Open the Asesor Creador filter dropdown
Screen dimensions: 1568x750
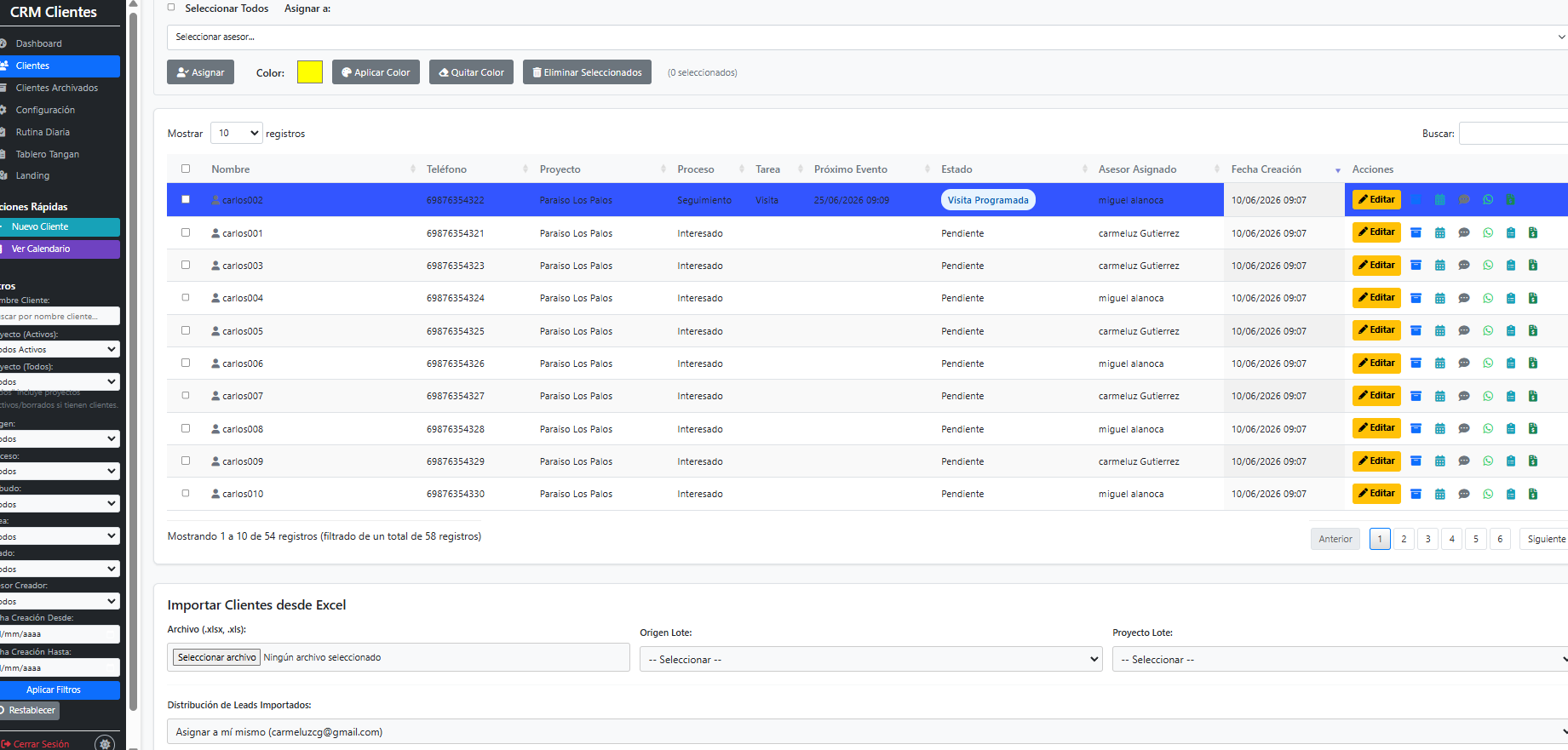[59, 601]
